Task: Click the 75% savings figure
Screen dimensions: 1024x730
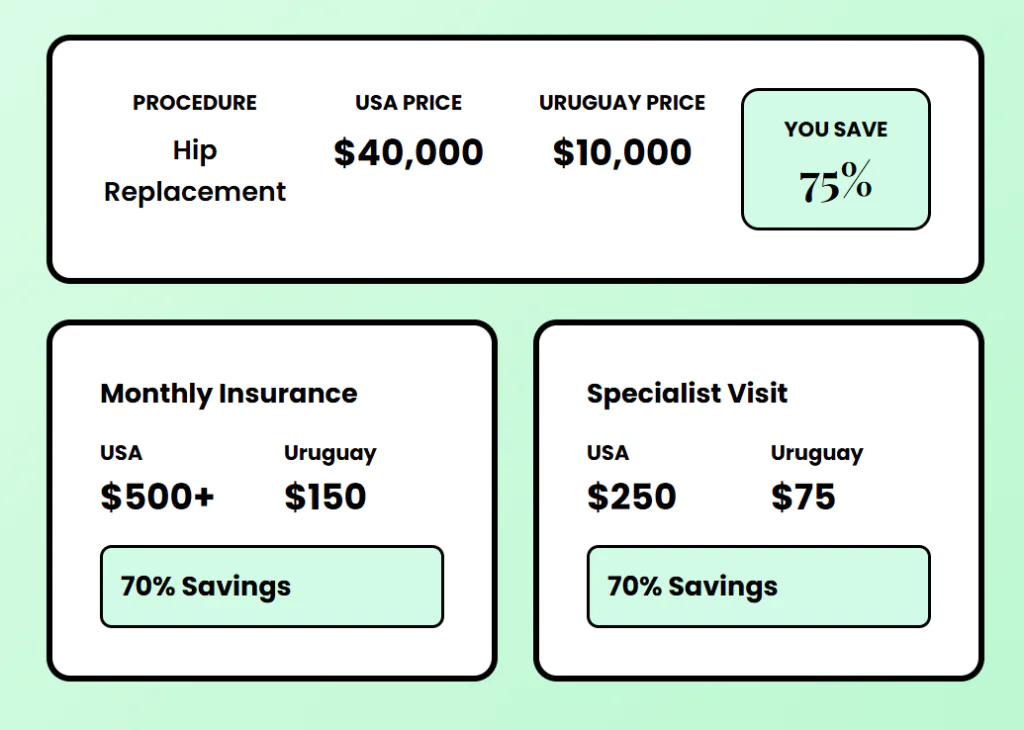Action: click(836, 182)
